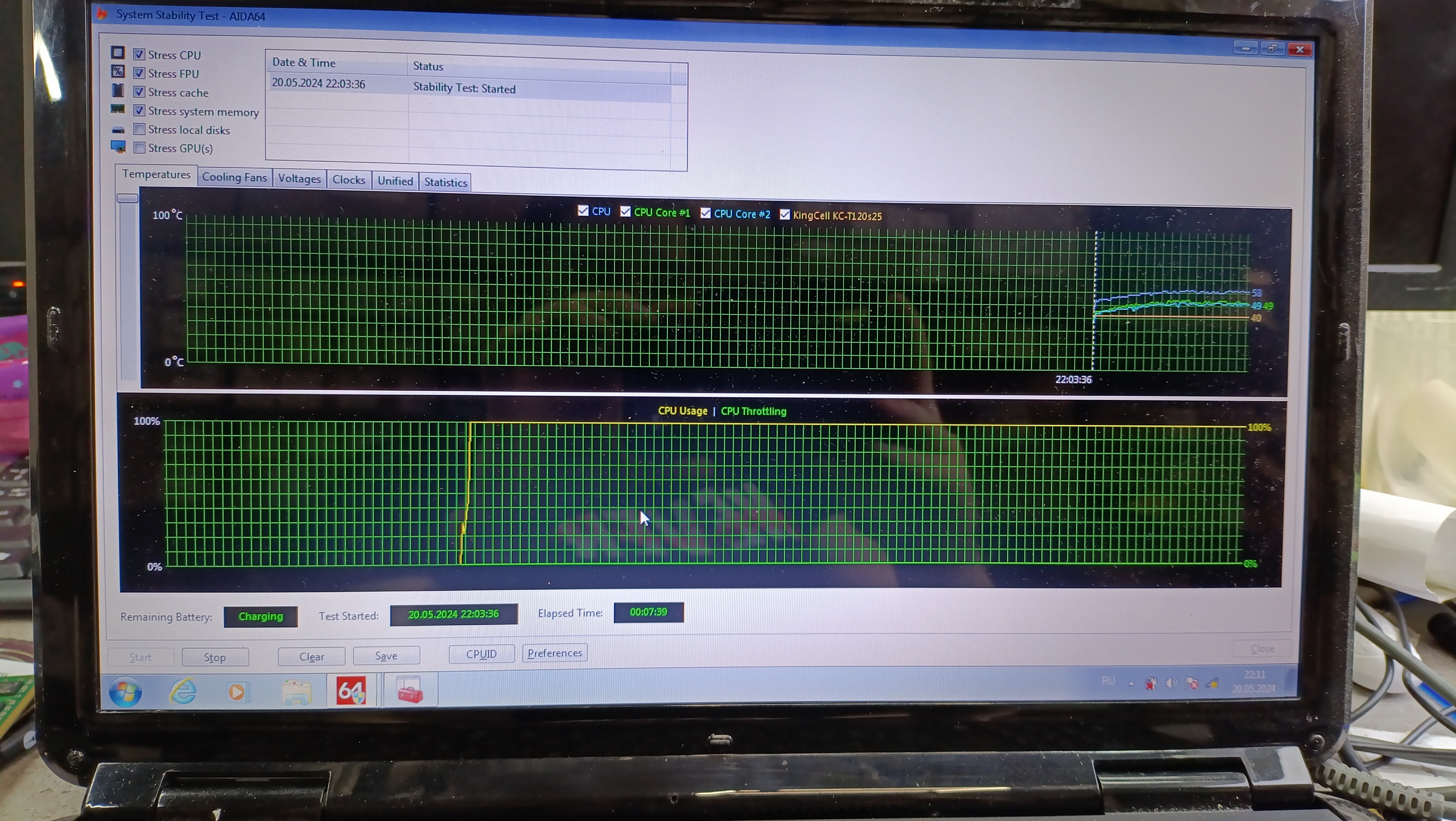Switch to the Cooling Fans tab

pos(235,177)
